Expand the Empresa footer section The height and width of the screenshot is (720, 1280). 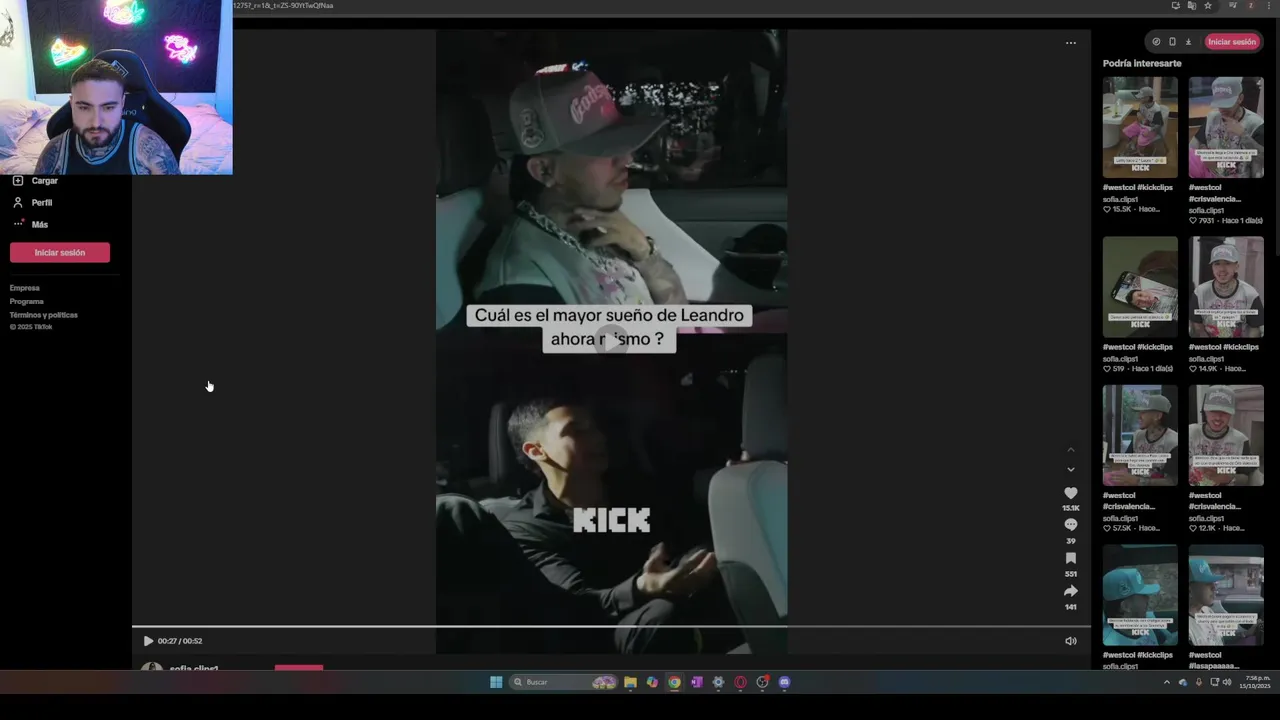click(x=25, y=288)
